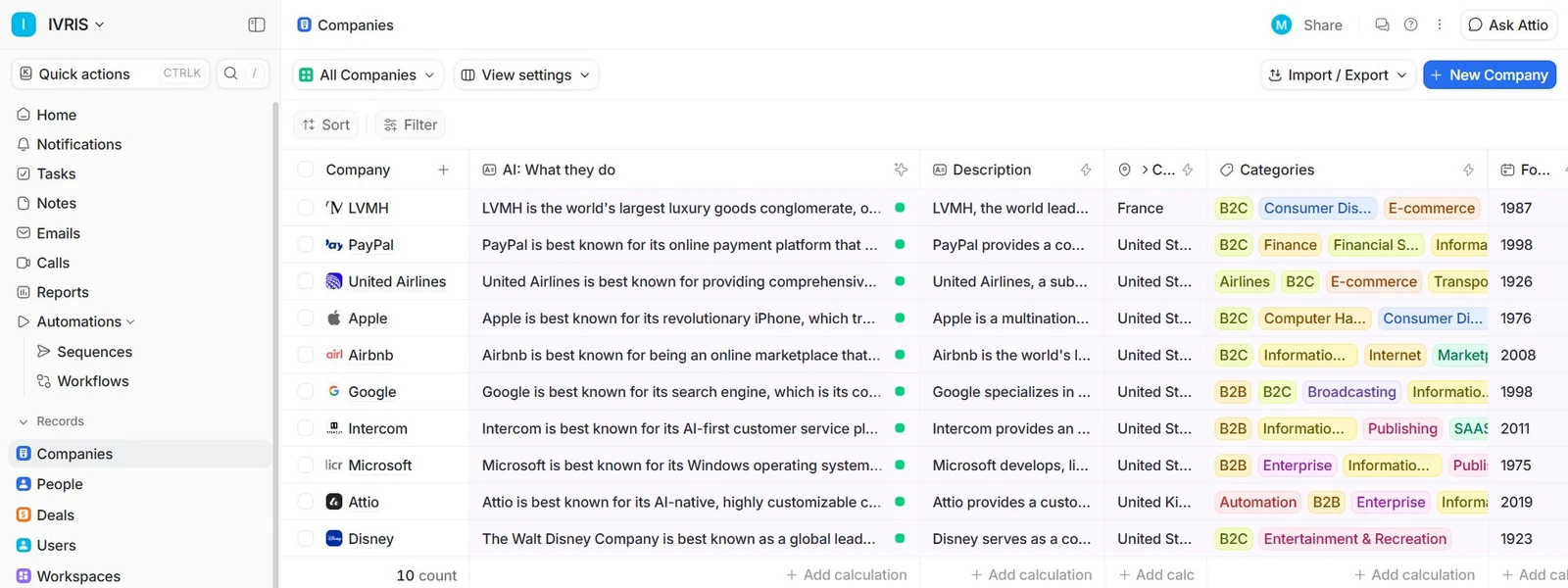Click the LVMH company logo
This screenshot has width=1568, height=588.
[334, 208]
